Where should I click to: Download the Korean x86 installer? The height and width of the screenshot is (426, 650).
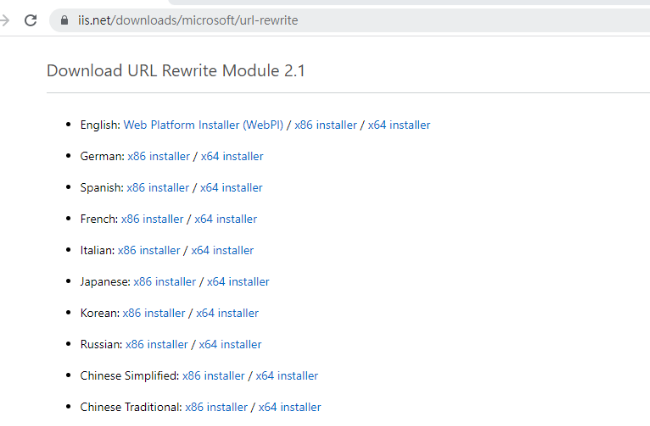[154, 313]
